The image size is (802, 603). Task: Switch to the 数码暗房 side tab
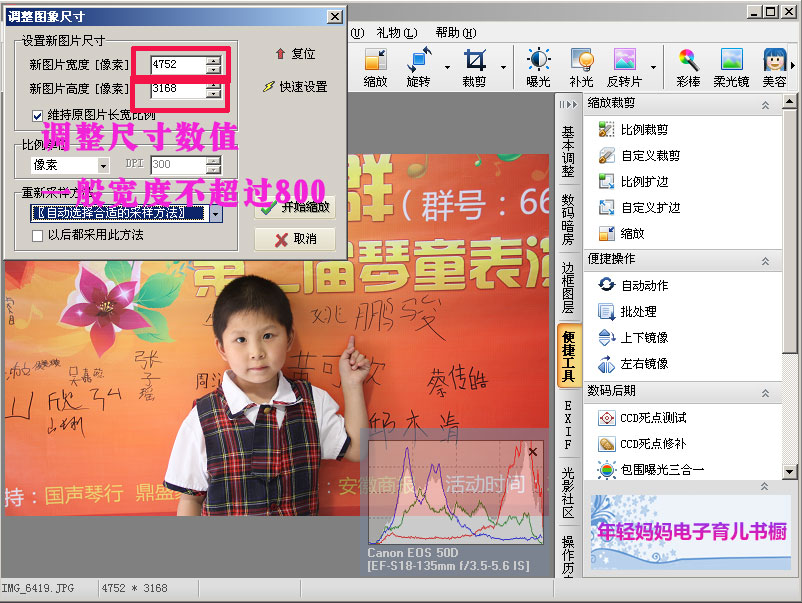[x=568, y=219]
